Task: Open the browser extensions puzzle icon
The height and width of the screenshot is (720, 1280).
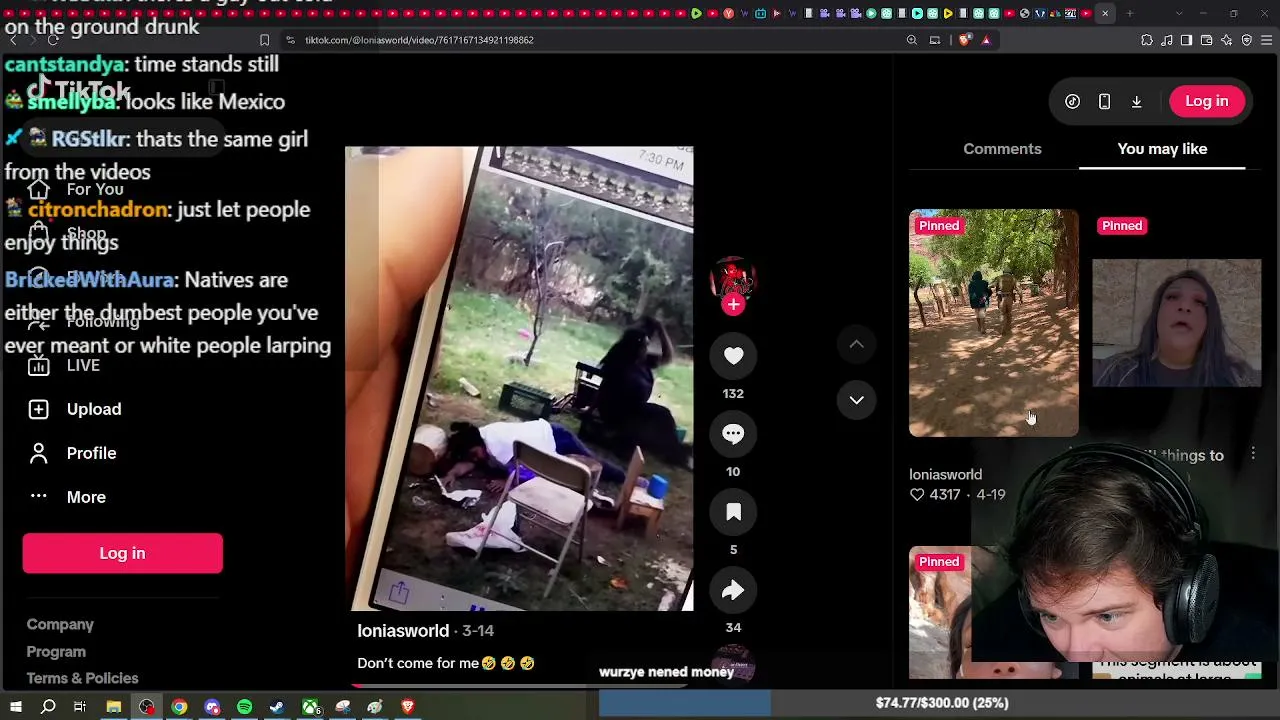Action: (x=1147, y=40)
